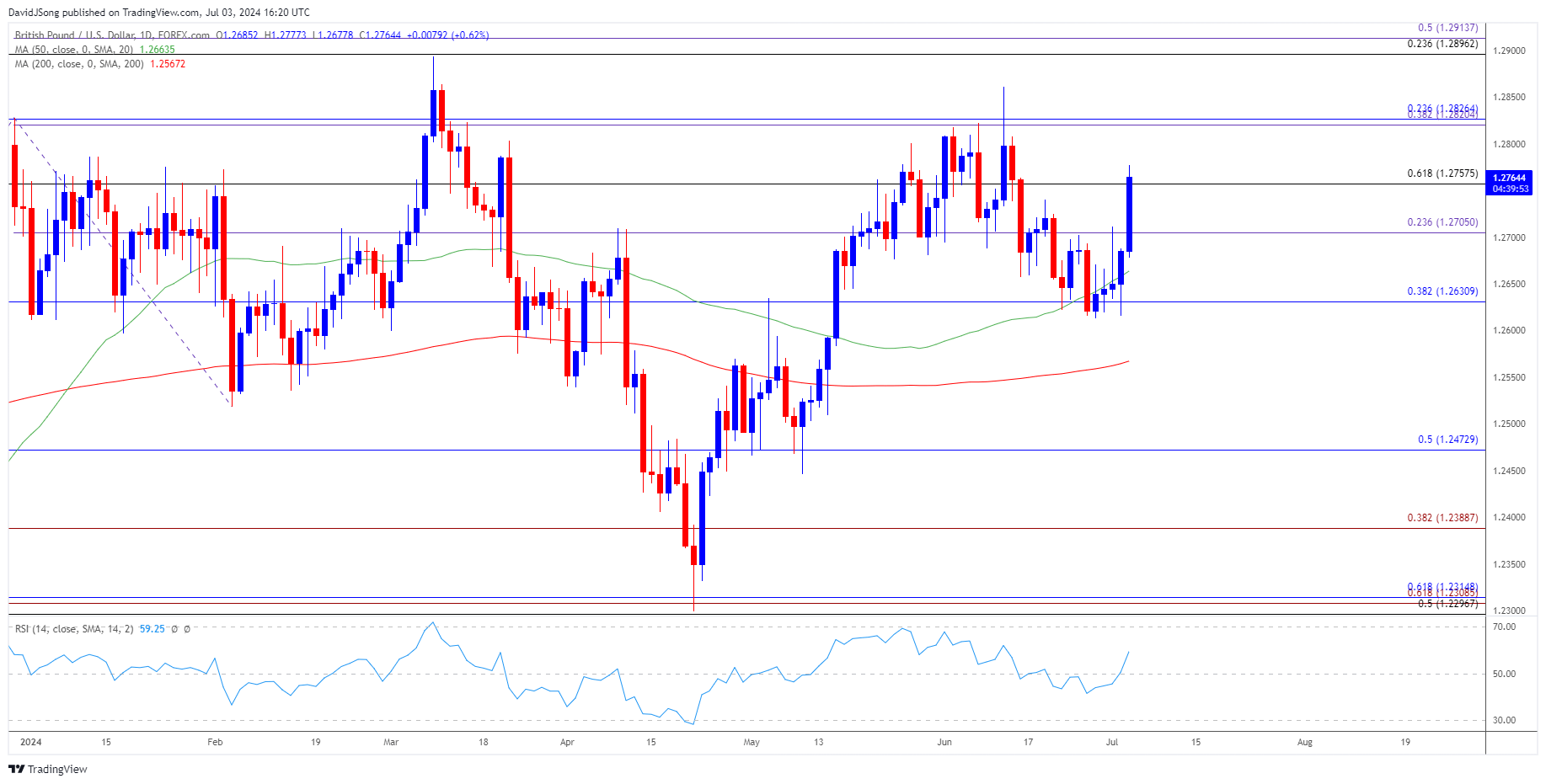The image size is (1546, 784).
Task: Click the RSI (14, close, SMA, 14, 2) legend
Action: click(x=74, y=629)
